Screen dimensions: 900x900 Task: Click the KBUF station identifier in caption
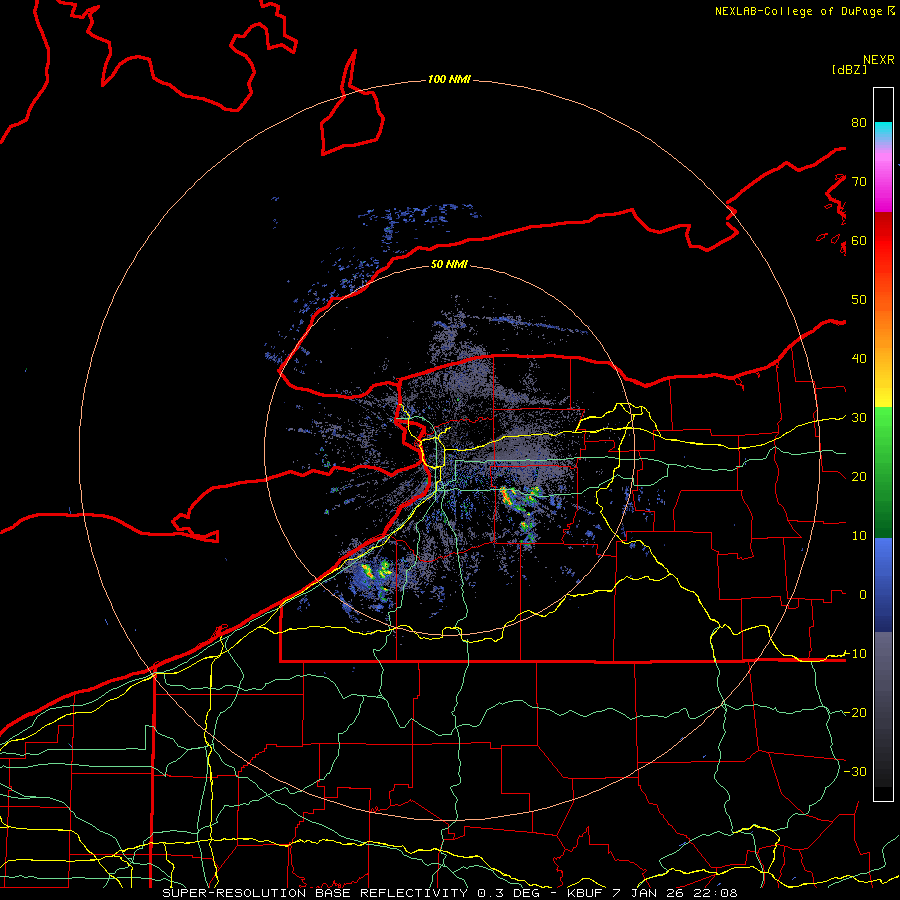[584, 893]
